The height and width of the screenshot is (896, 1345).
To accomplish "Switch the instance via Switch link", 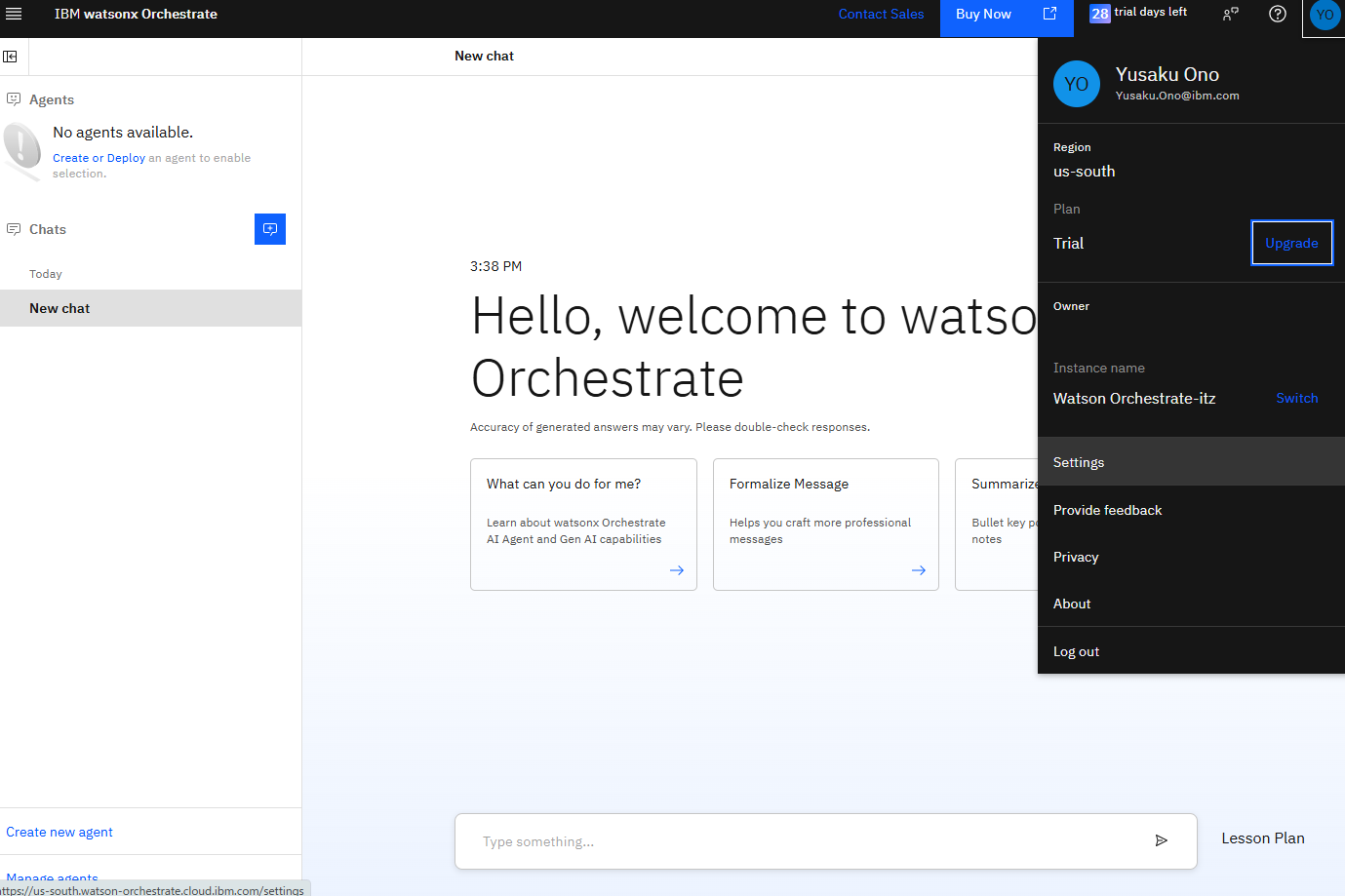I will point(1296,398).
